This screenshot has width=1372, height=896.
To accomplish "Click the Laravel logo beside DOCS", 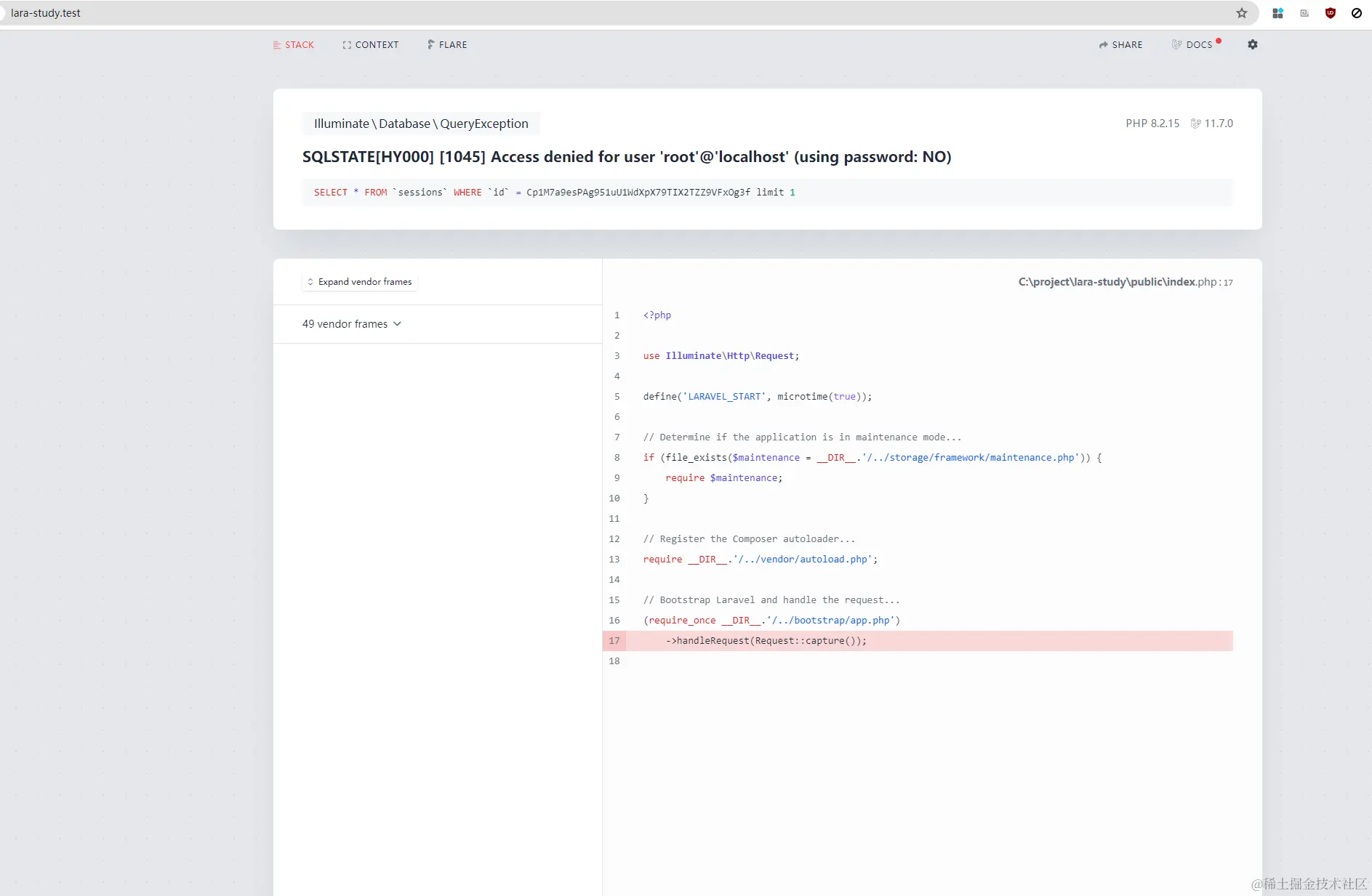I will tap(1176, 44).
